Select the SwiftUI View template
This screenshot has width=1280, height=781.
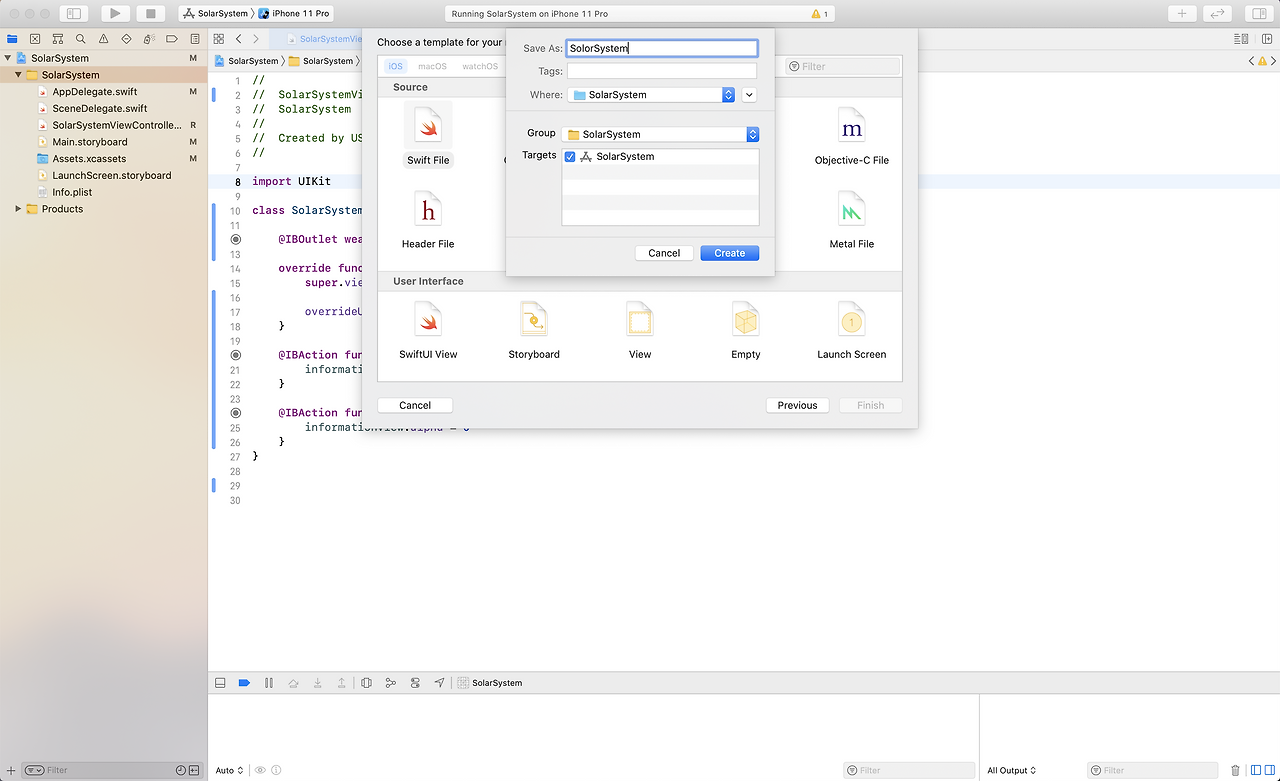coord(428,330)
